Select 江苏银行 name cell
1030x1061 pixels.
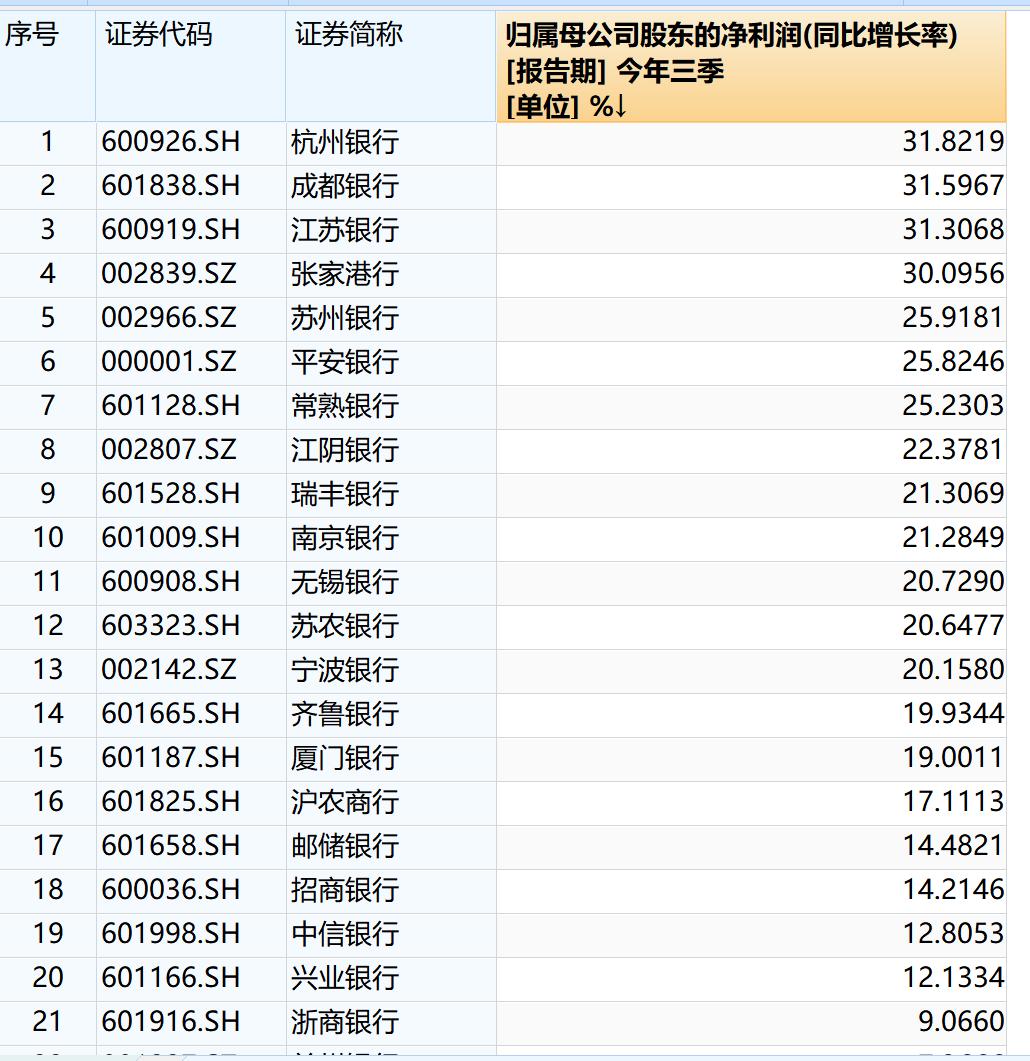(x=391, y=231)
